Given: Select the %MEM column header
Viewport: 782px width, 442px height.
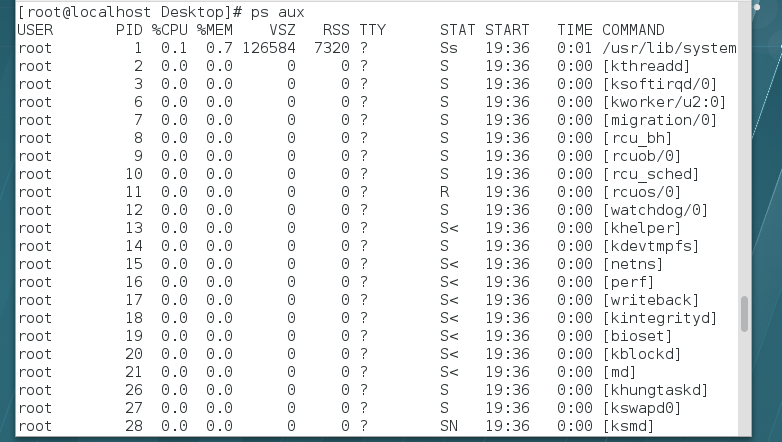Looking at the screenshot, I should pos(214,30).
